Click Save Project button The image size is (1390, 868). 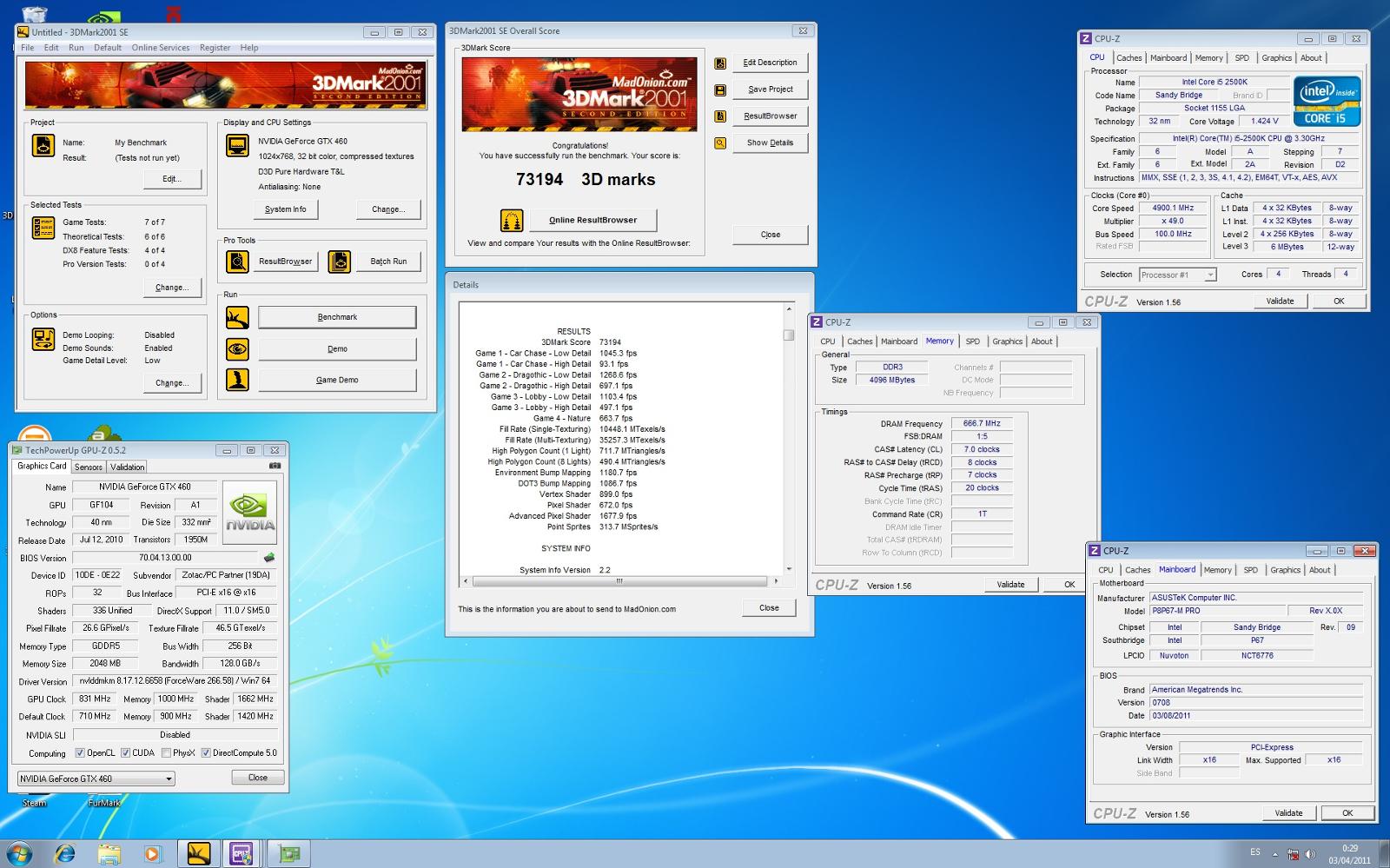pyautogui.click(x=770, y=89)
